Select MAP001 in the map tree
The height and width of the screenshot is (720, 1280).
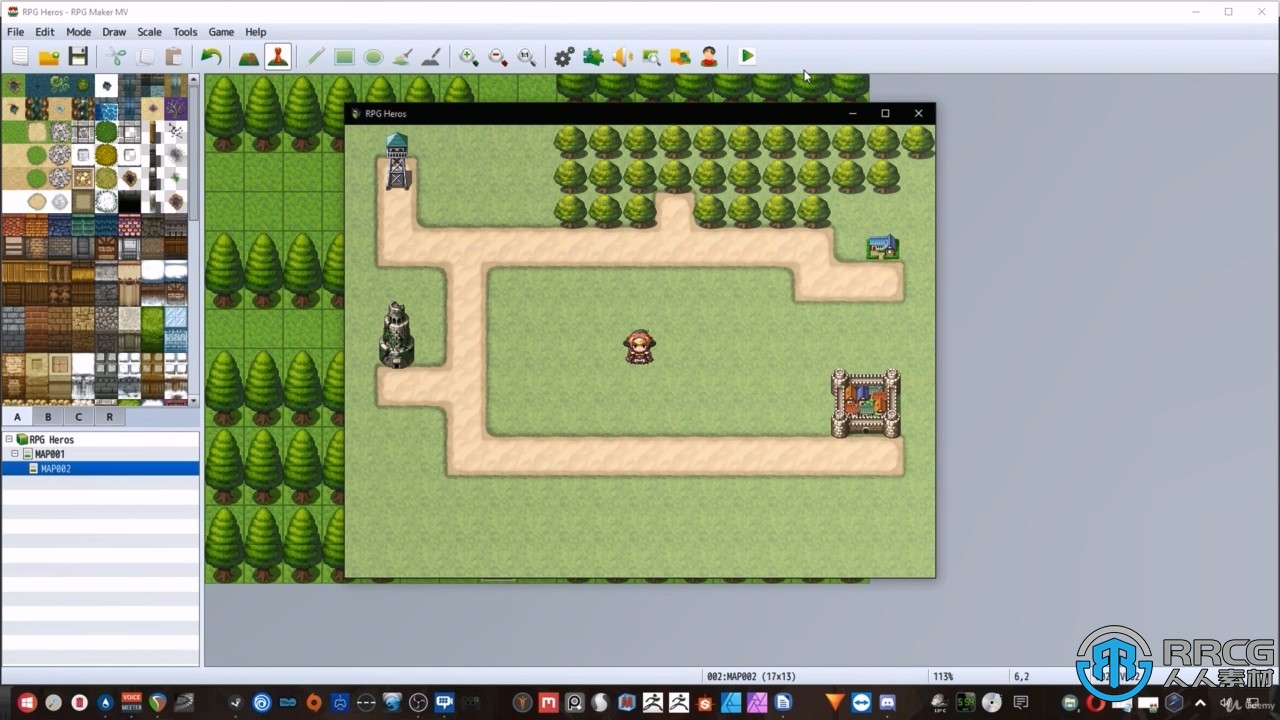pos(50,454)
